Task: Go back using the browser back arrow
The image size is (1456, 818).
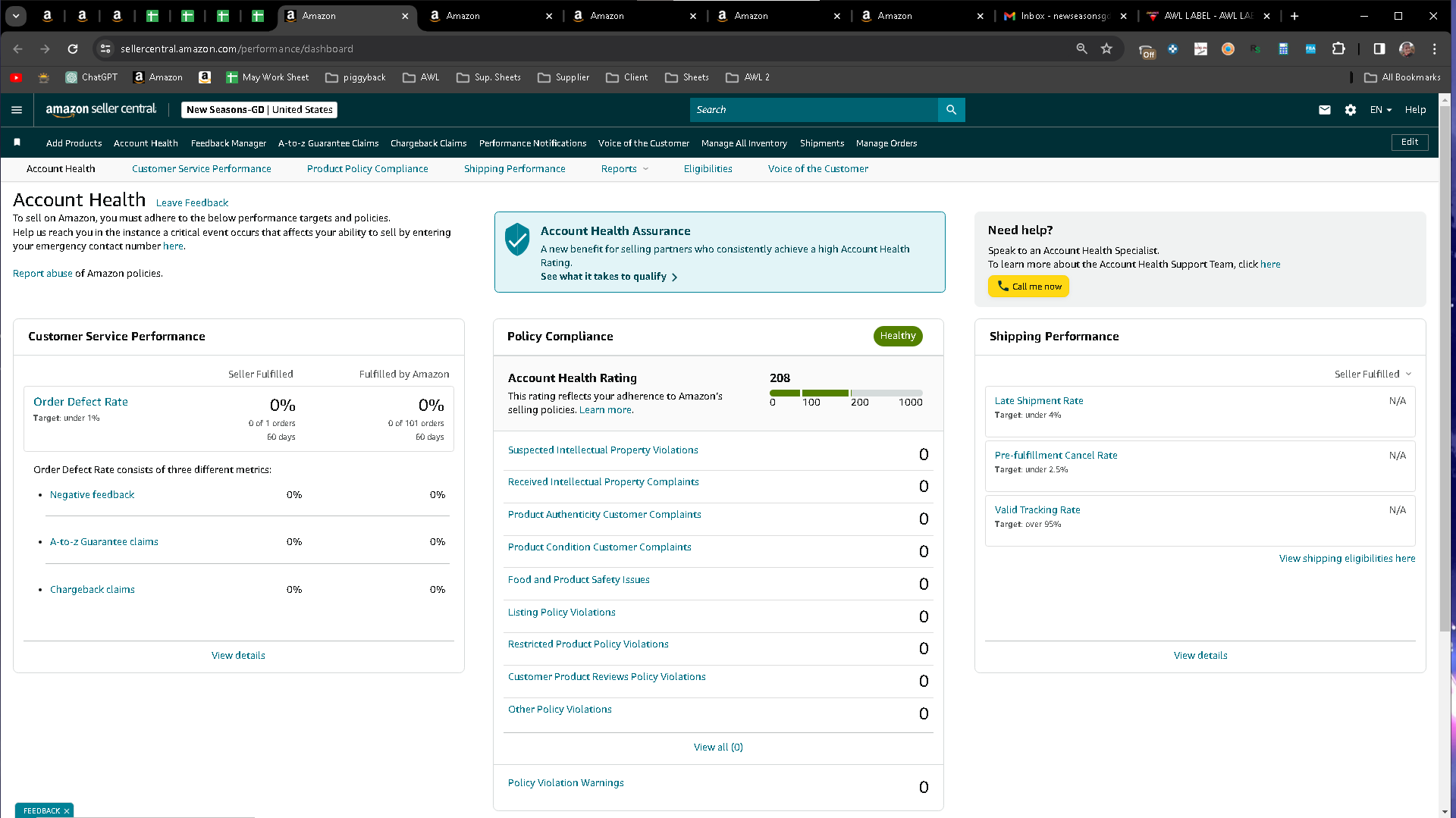Action: [x=18, y=49]
